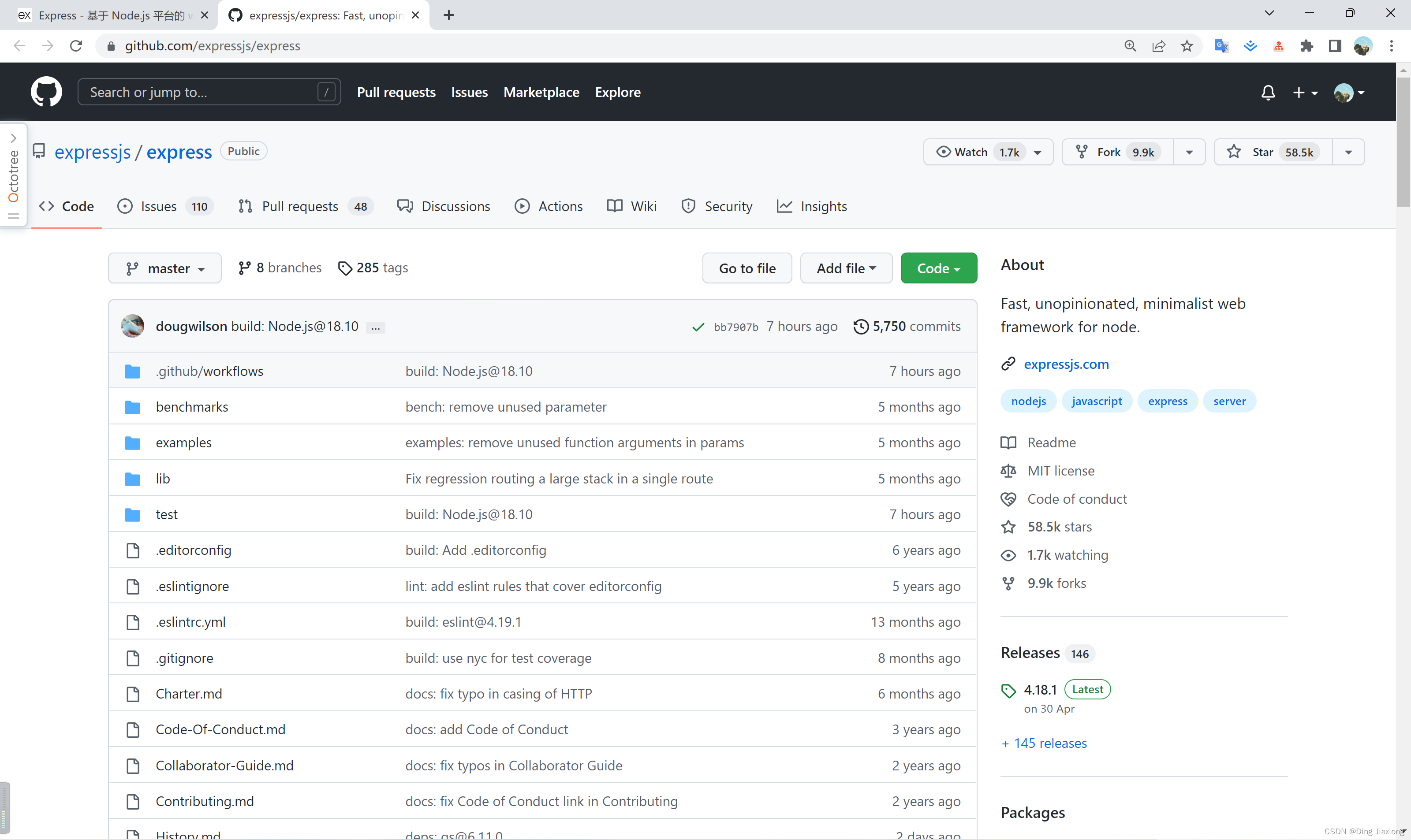1411x840 pixels.
Task: Open the Star lists dropdown arrow
Action: [x=1349, y=152]
